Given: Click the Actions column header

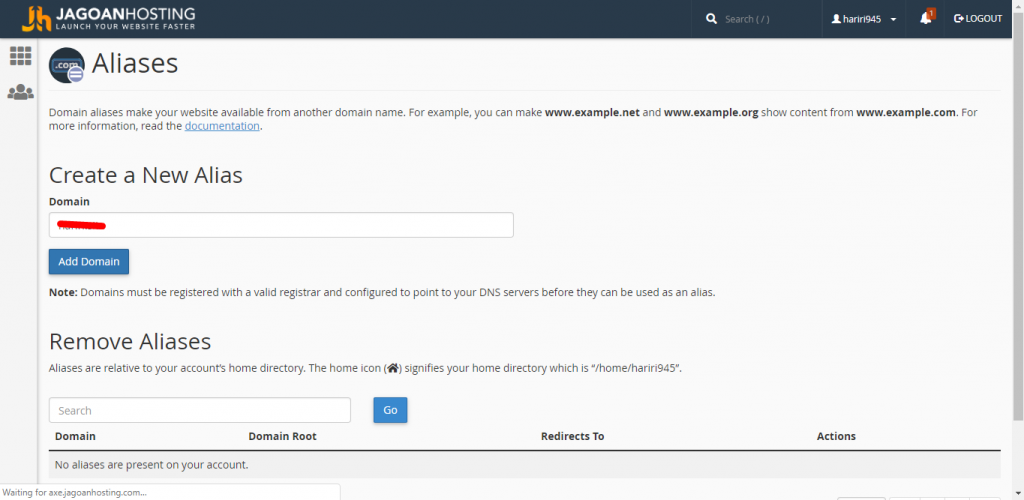Looking at the screenshot, I should [x=836, y=436].
